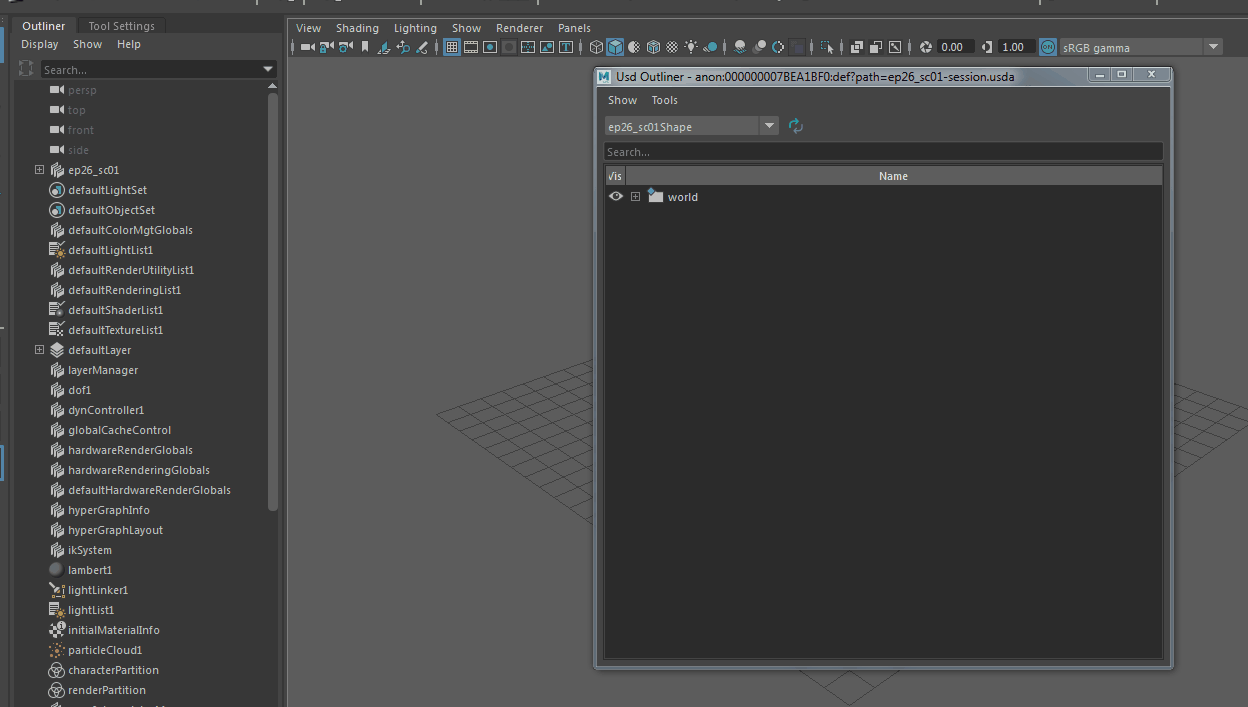Click the search field in Usd Outliner

[x=883, y=151]
